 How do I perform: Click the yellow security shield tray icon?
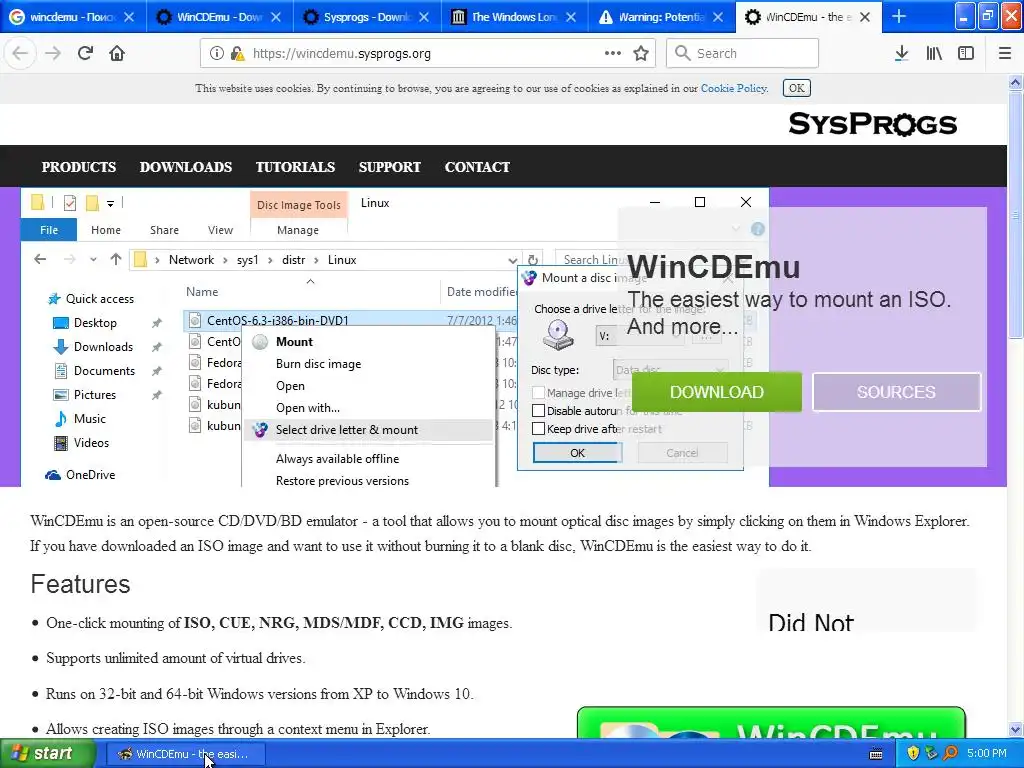(913, 754)
